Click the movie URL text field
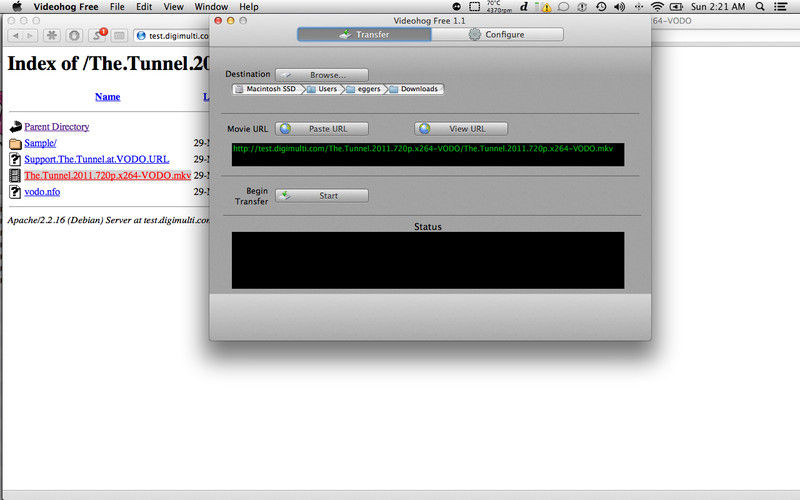The width and height of the screenshot is (800, 500). point(427,154)
